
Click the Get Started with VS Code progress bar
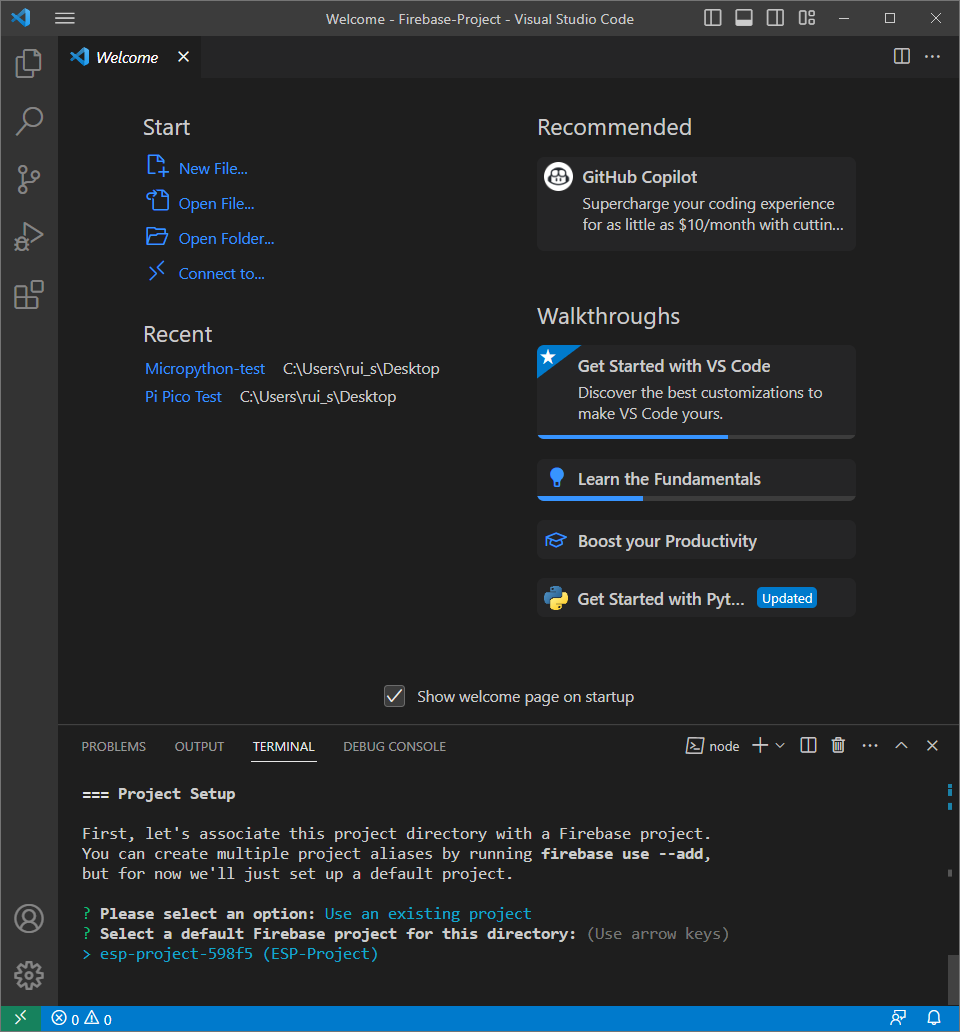tap(696, 436)
